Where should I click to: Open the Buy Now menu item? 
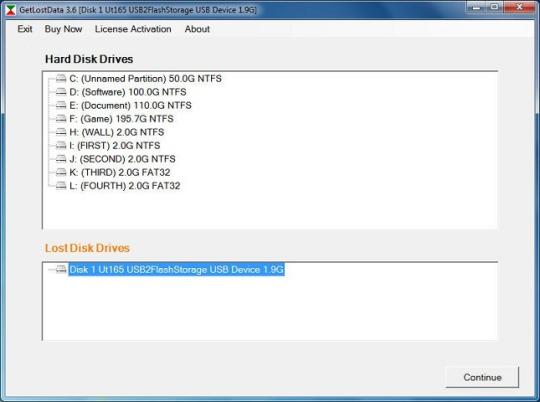63,29
